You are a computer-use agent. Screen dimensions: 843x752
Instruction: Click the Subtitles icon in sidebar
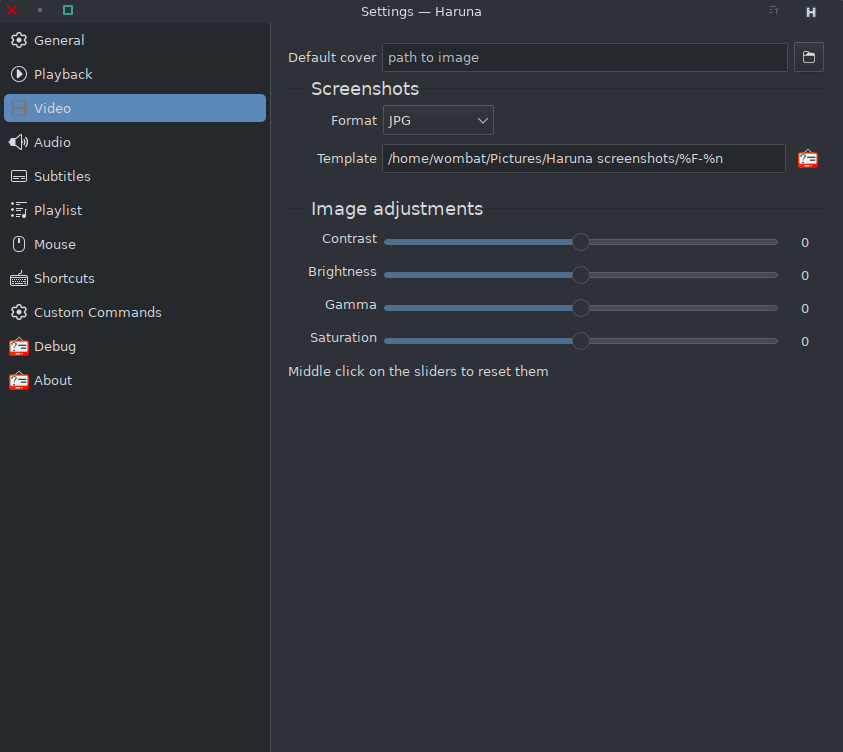18,176
